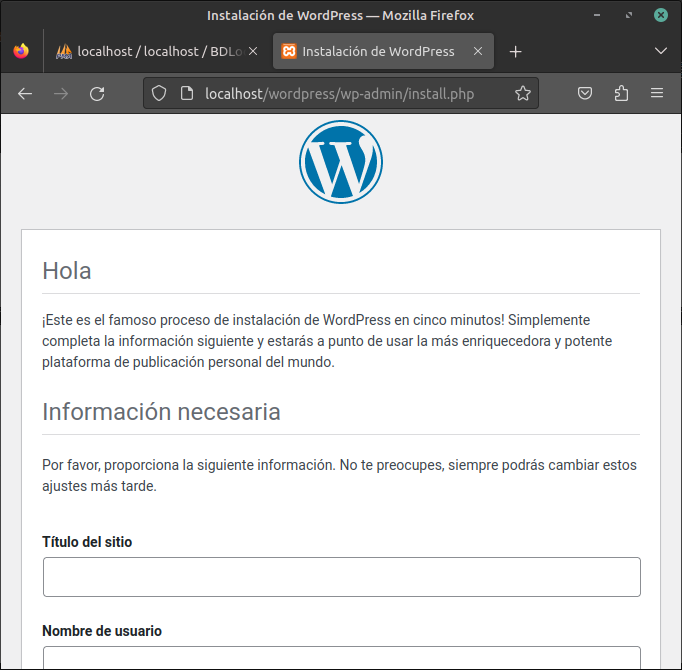
Task: Close the localhost phpMyAdmin tab
Action: 253,51
